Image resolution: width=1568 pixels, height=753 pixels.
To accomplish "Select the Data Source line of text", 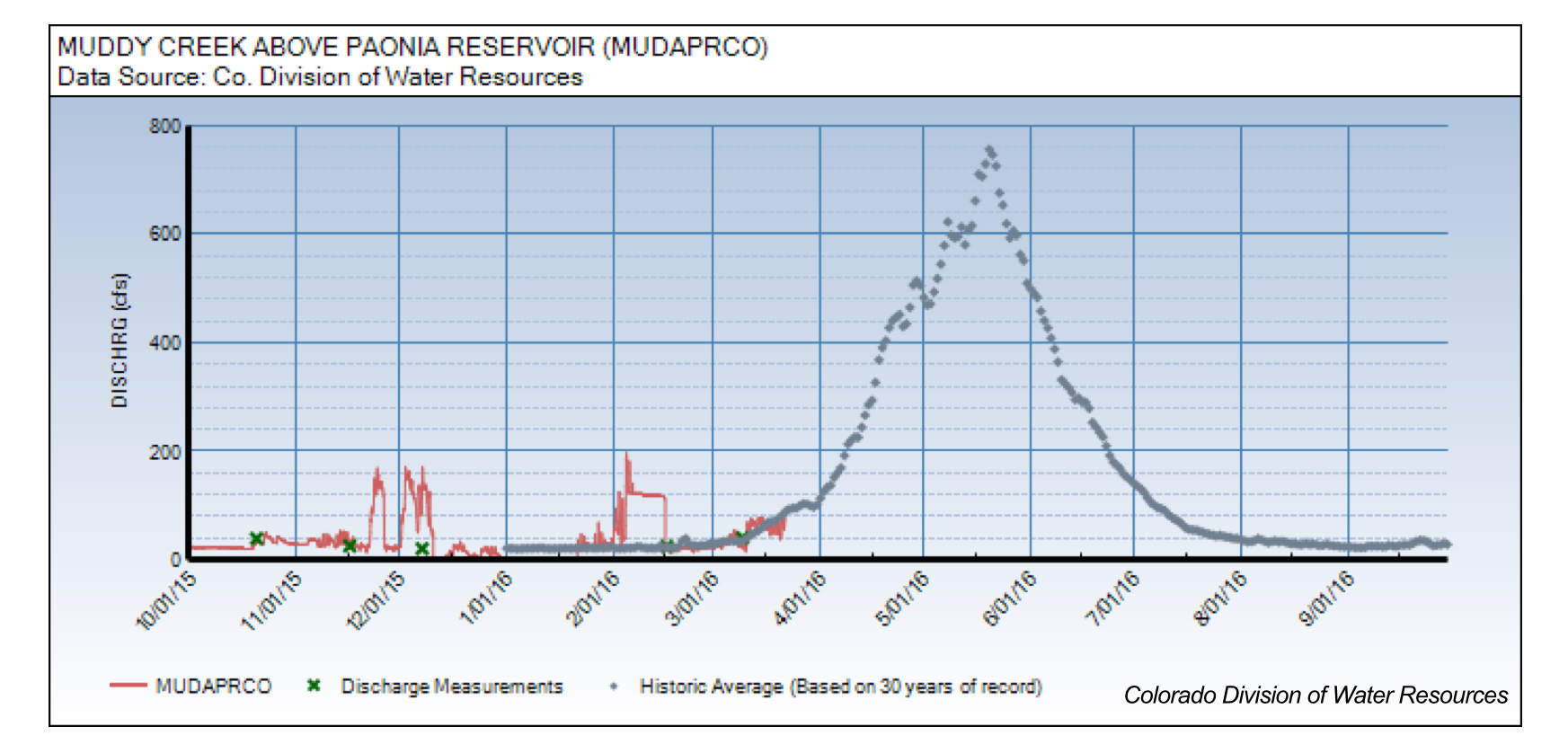I will [x=320, y=77].
